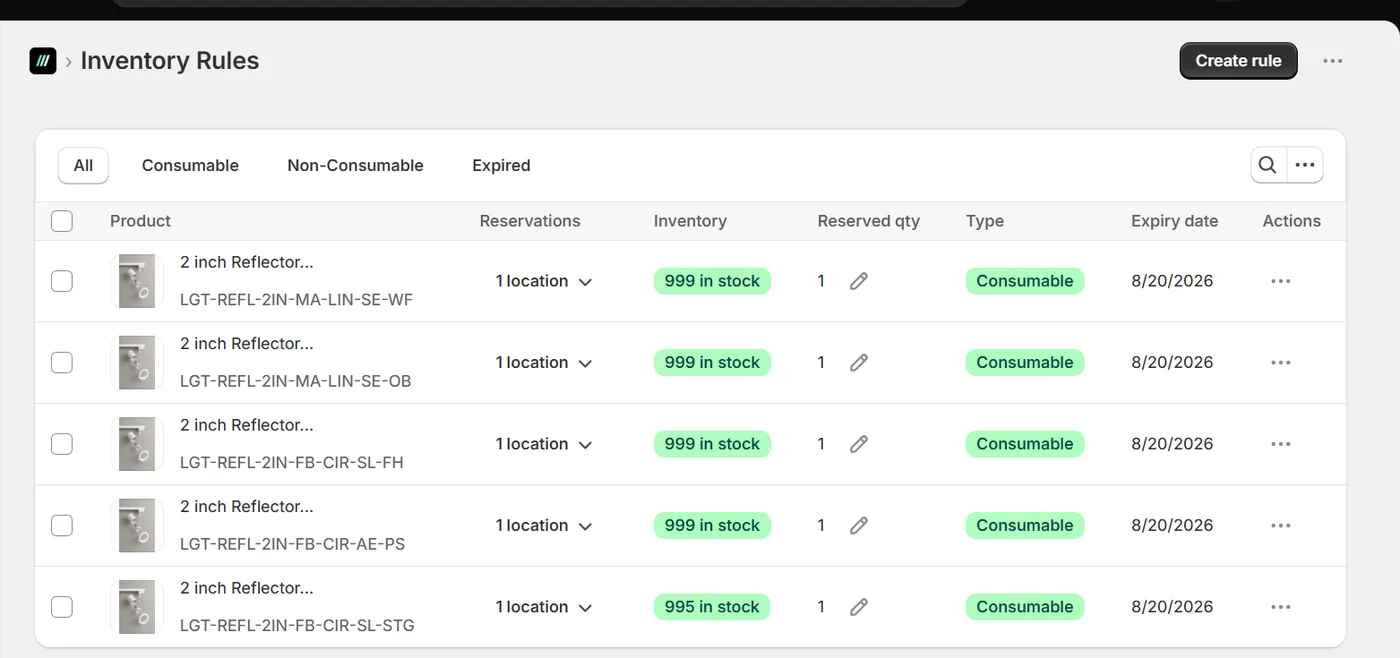Edit reserved qty for LGT-REFL-2IN-MA-LIN-SE-WF
The height and width of the screenshot is (658, 1400).
tap(858, 281)
